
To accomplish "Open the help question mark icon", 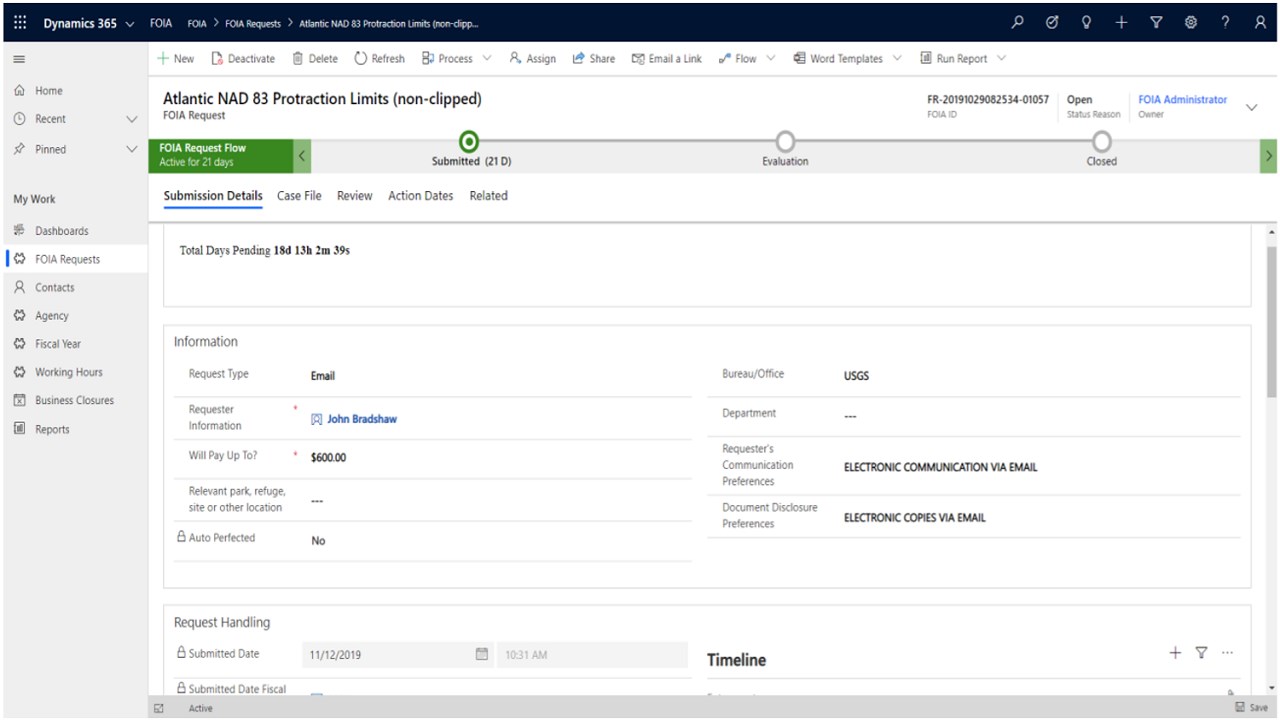I will point(1225,23).
